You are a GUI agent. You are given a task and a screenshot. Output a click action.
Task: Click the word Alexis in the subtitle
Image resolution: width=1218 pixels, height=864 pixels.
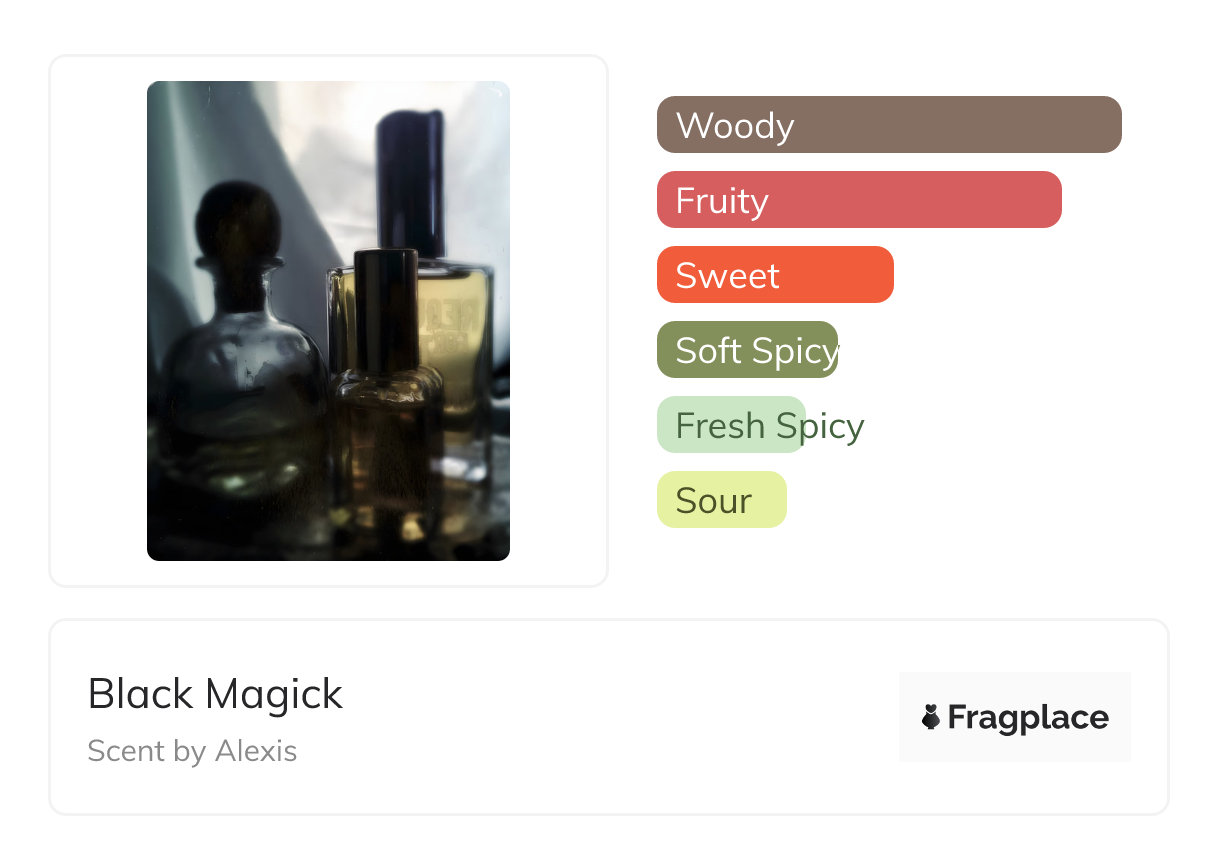point(256,751)
